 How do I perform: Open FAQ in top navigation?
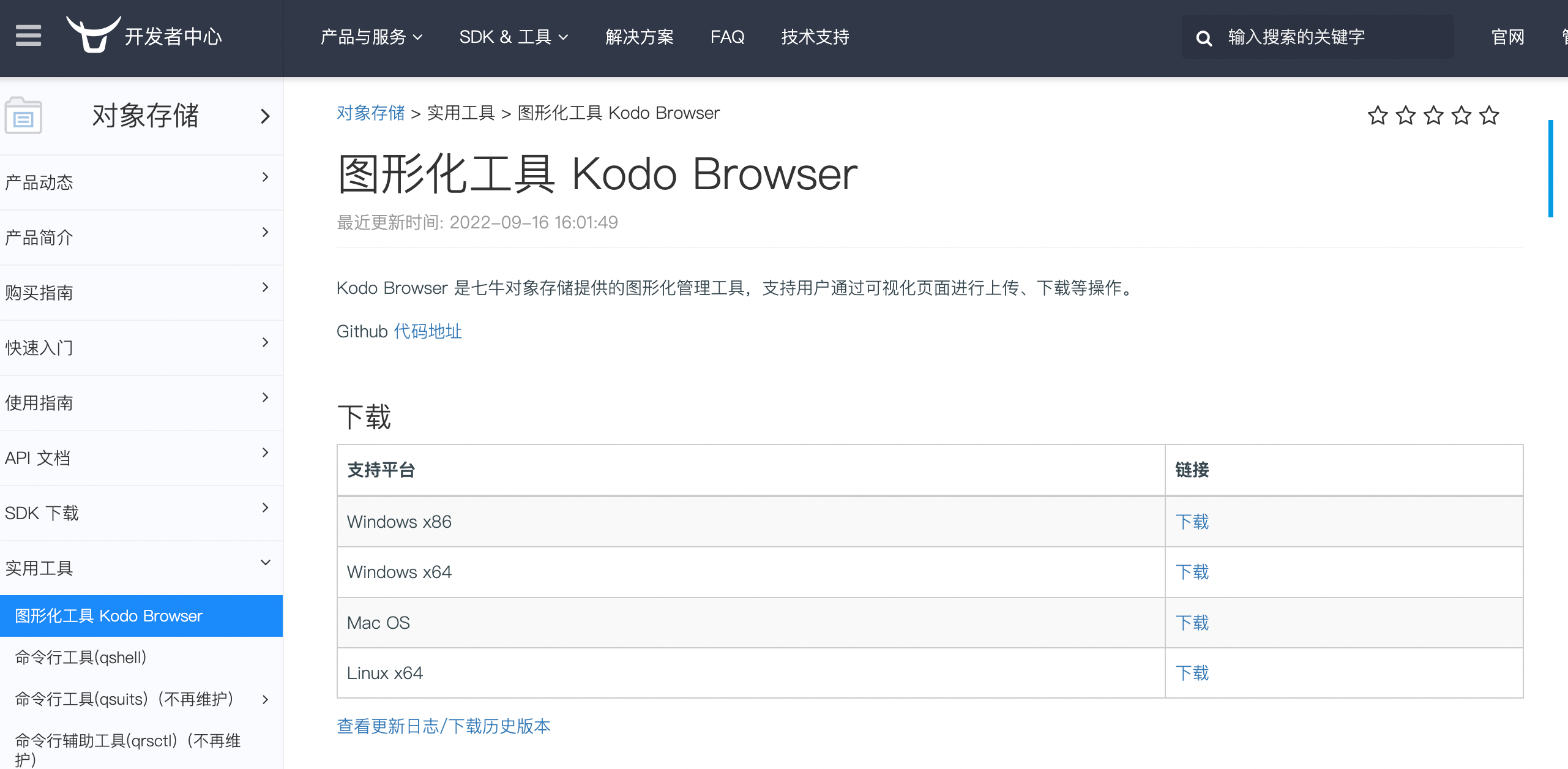[x=727, y=37]
